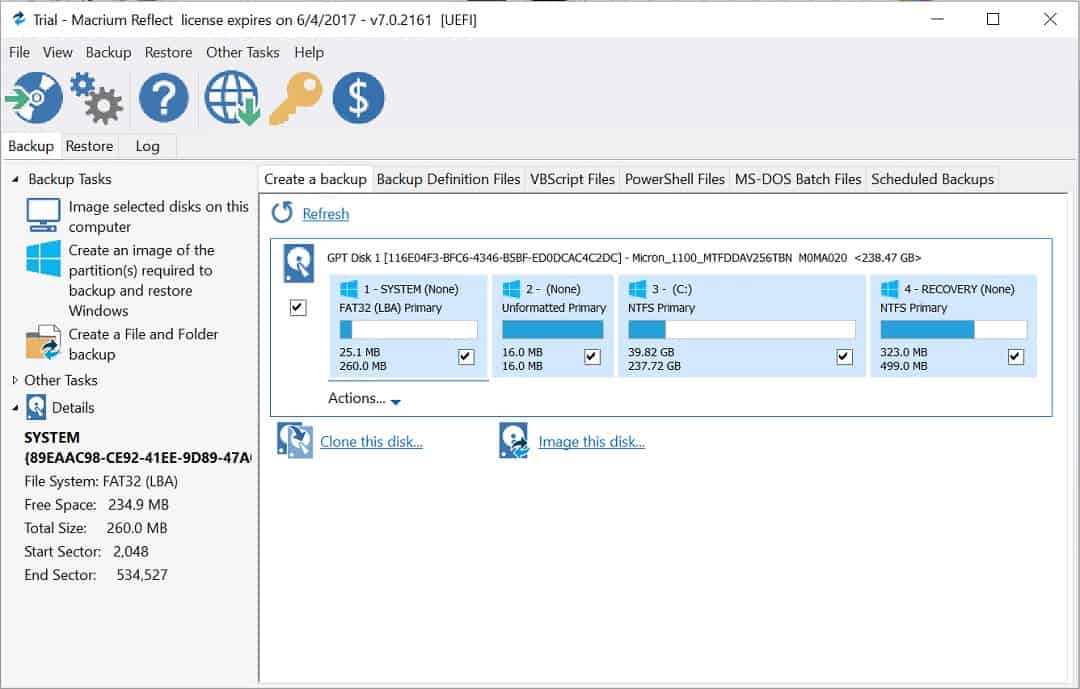Select the Create a backup tab

tap(315, 179)
